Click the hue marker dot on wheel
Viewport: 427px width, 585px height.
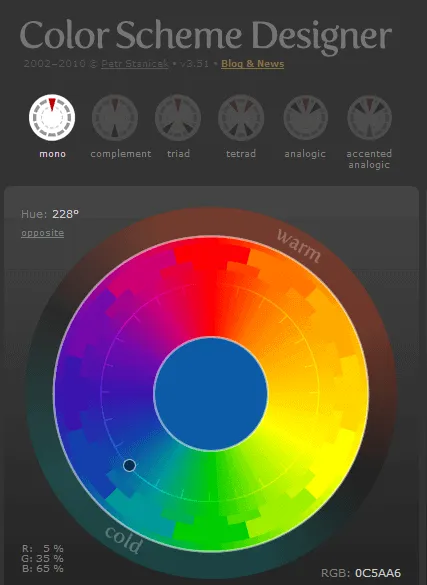pos(129,465)
